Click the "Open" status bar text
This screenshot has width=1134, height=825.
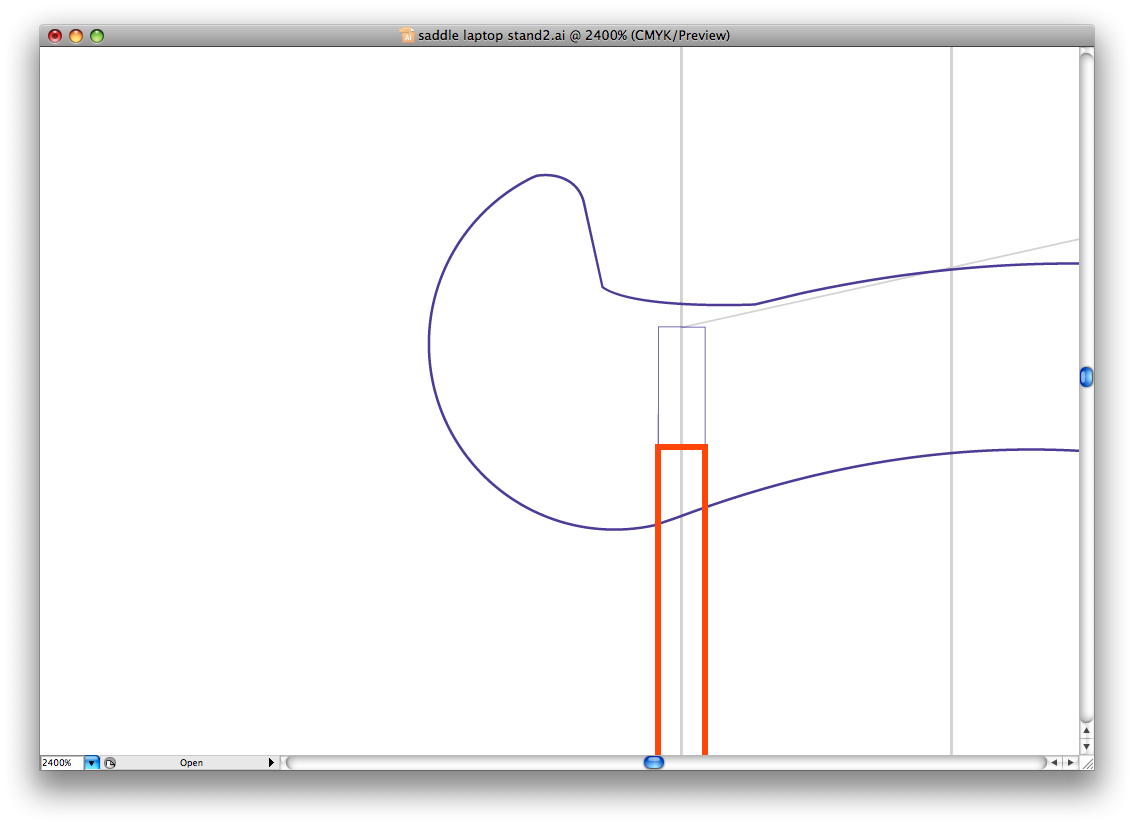point(192,763)
